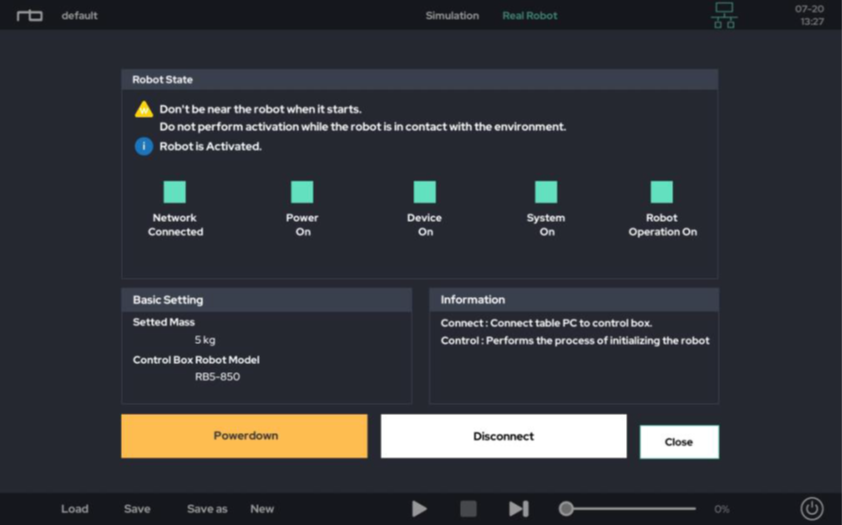Switch to Simulation mode
Viewport: 842px width, 525px height.
452,16
